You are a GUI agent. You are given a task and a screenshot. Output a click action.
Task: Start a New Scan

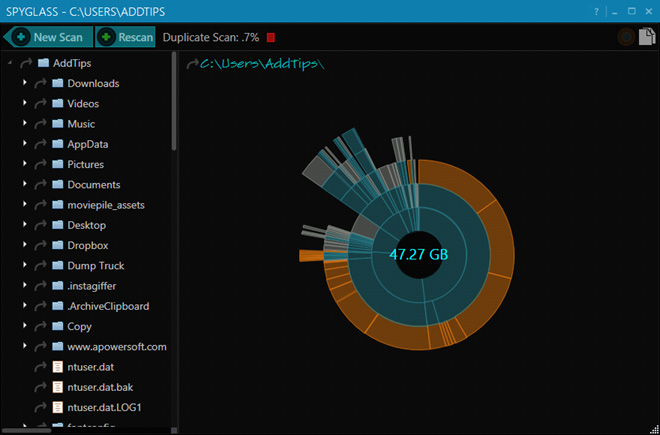coord(48,37)
